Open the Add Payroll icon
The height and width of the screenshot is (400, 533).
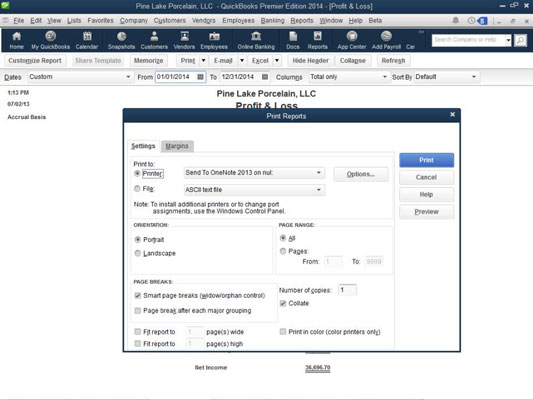[x=386, y=40]
